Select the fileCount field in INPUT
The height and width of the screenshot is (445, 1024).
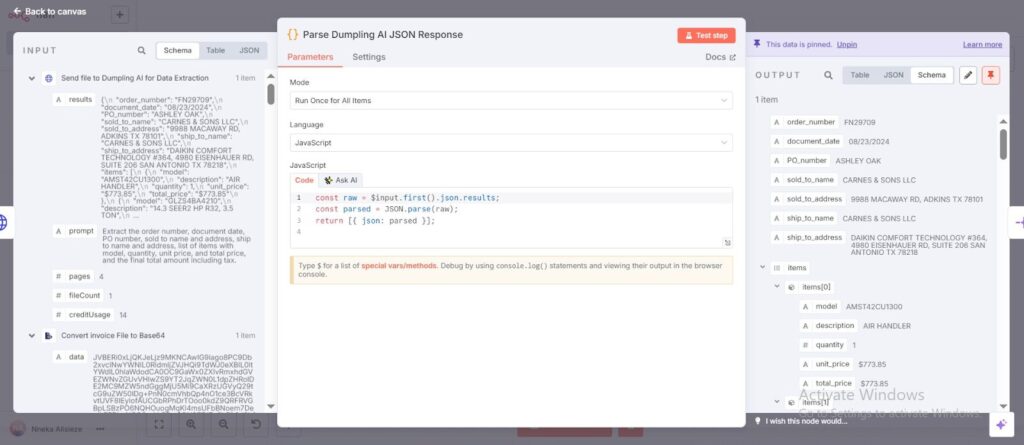click(x=78, y=295)
